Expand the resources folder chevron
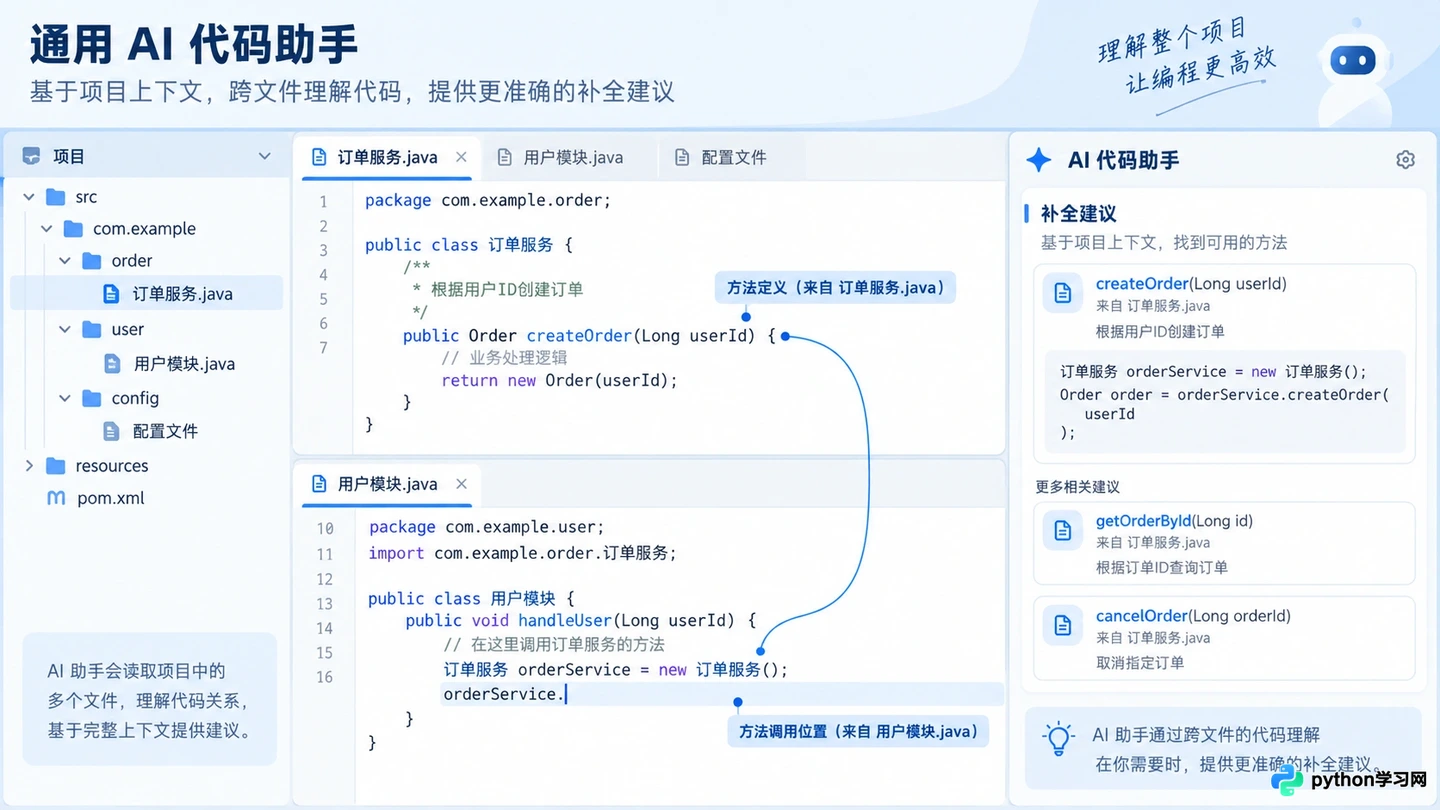Image resolution: width=1440 pixels, height=810 pixels. [29, 466]
